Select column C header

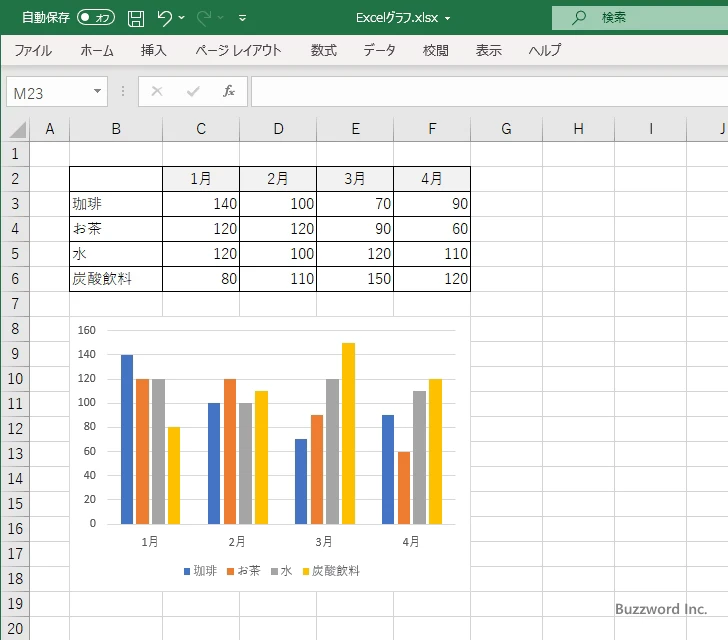(x=201, y=129)
